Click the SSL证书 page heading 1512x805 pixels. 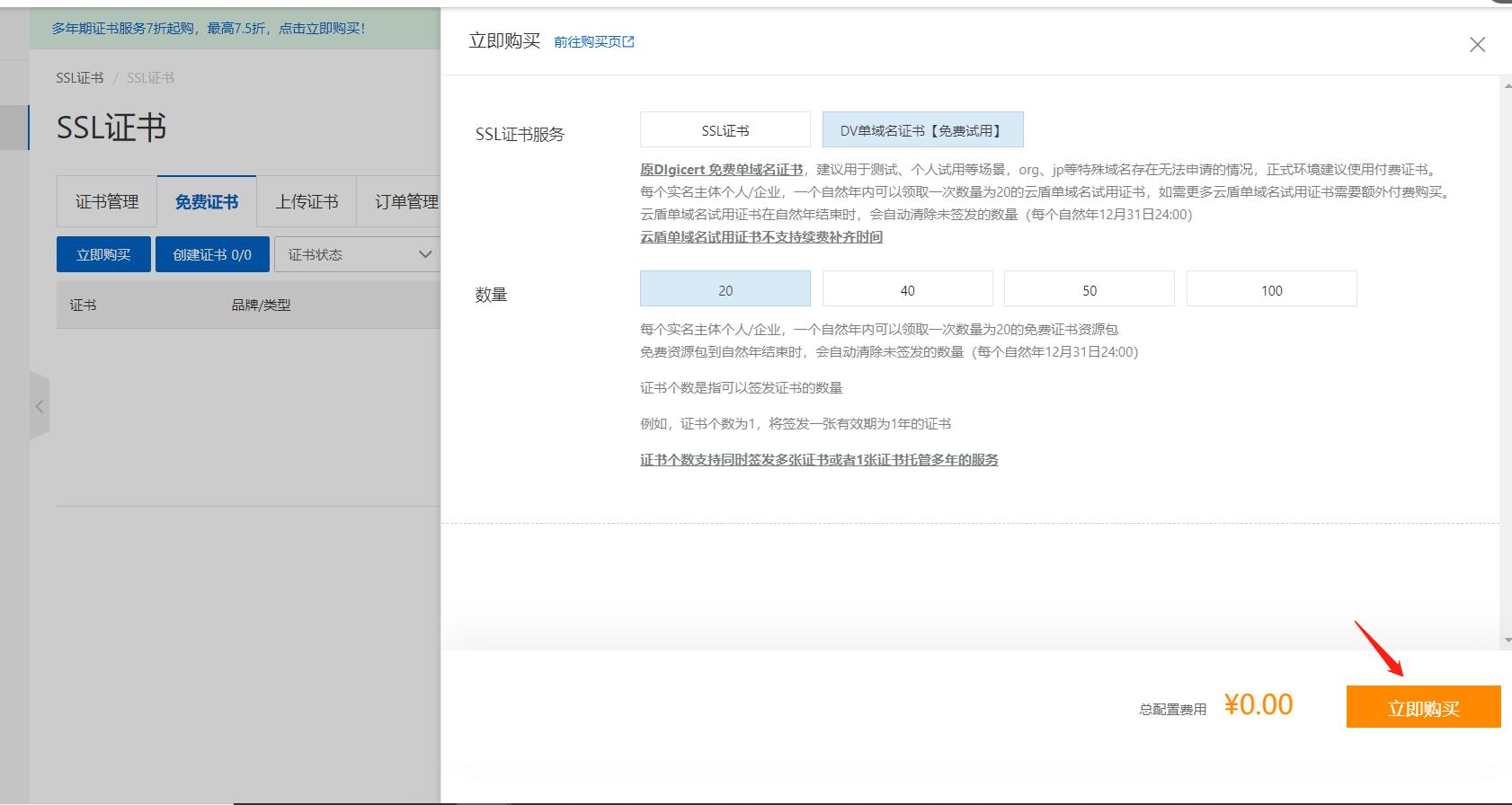111,128
